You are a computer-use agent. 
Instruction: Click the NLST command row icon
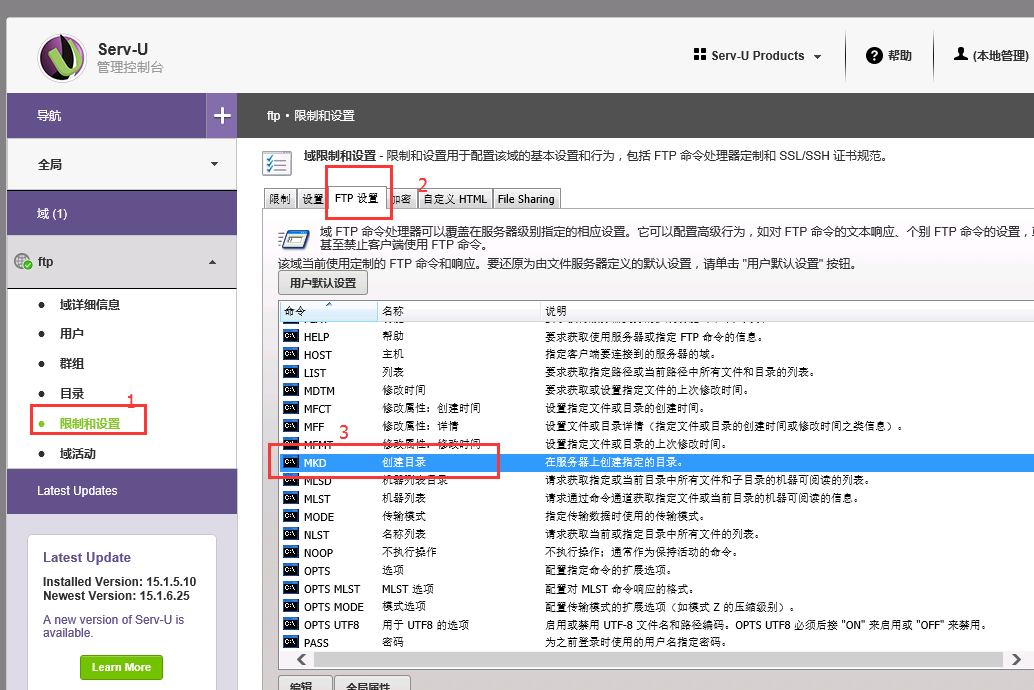coord(291,534)
